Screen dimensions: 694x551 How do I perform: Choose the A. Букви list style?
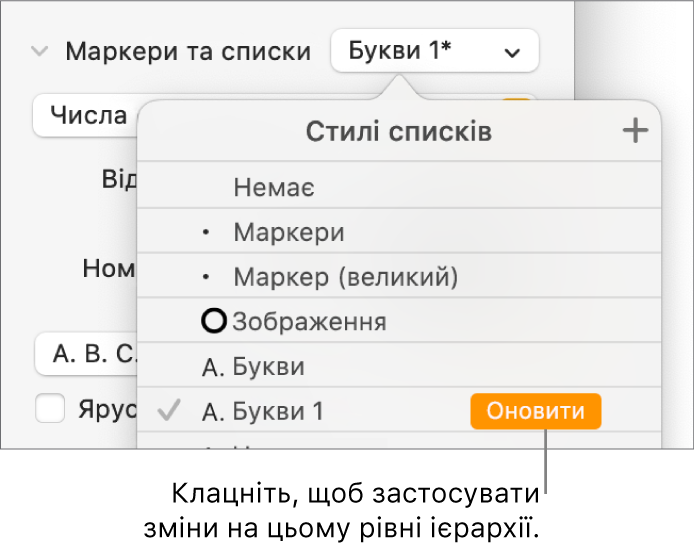click(x=399, y=366)
